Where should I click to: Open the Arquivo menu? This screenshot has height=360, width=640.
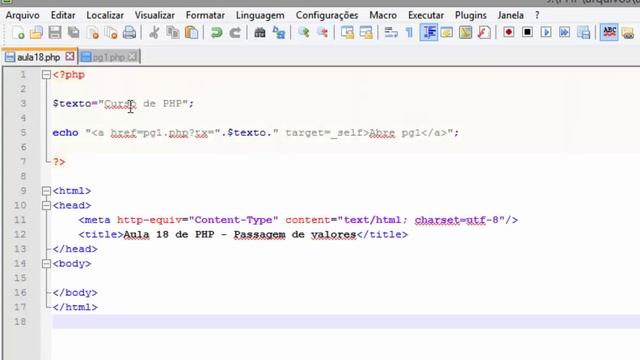pyautogui.click(x=22, y=15)
